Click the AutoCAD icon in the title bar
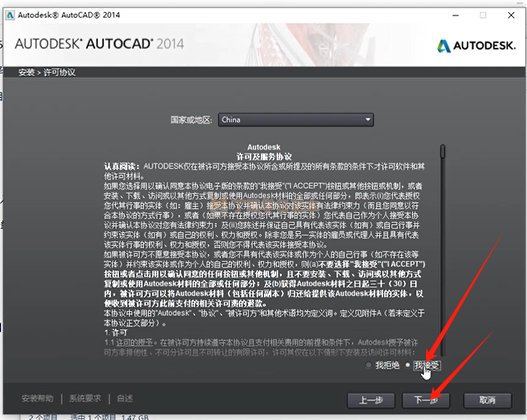Viewport: 527px width, 420px height. [x=10, y=15]
